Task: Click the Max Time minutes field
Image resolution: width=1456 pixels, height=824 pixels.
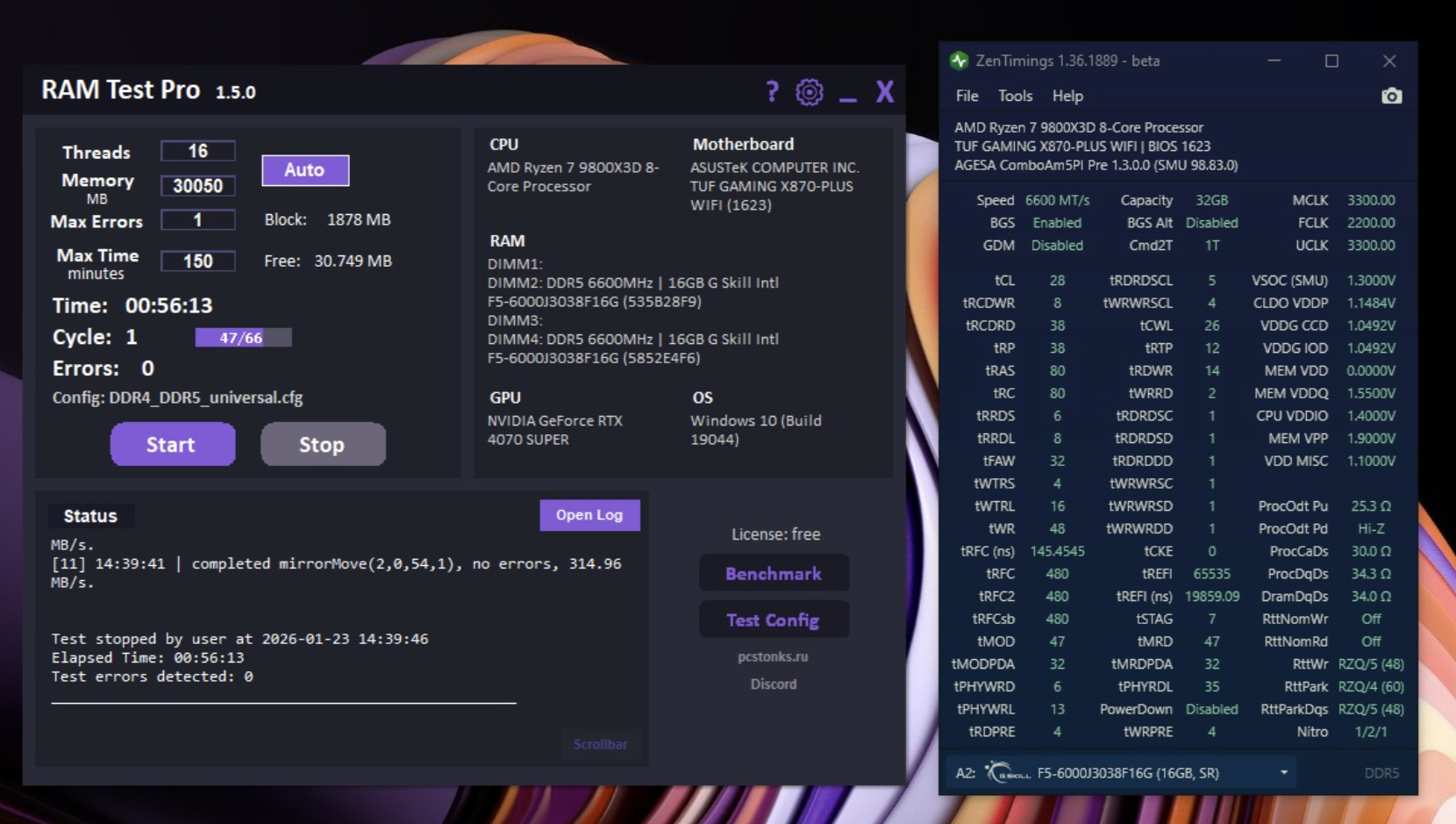Action: [x=197, y=261]
